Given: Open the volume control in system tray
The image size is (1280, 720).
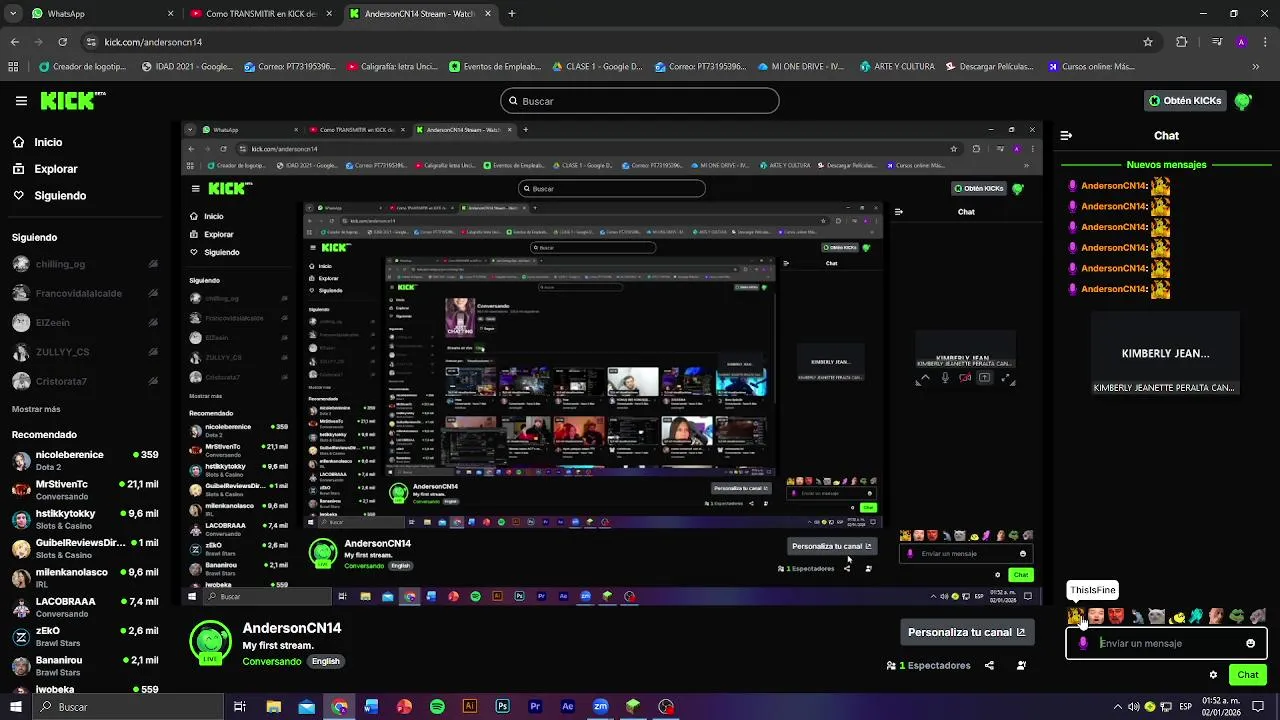Looking at the screenshot, I should click(x=1136, y=707).
